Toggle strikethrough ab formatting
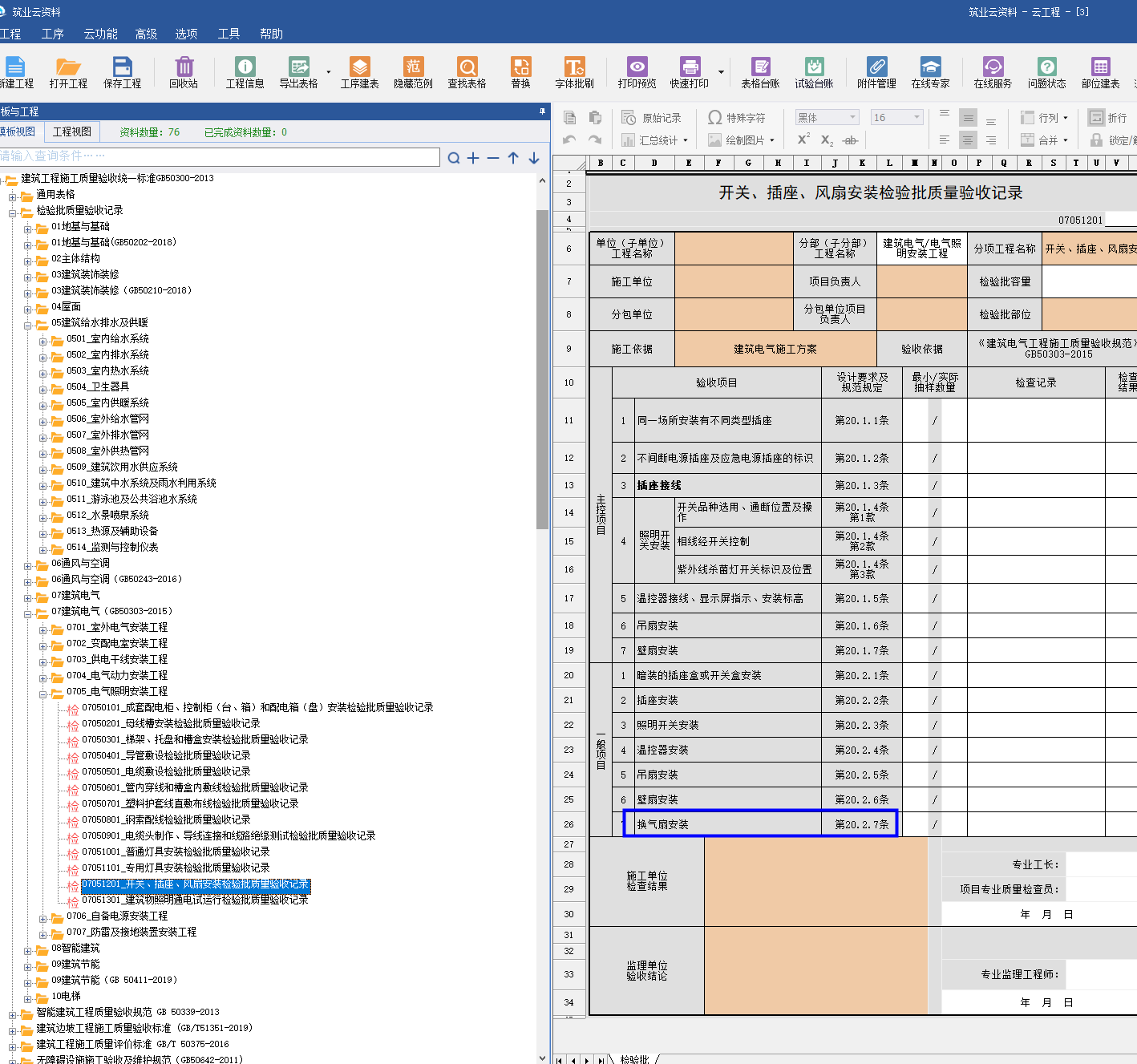 click(x=850, y=140)
